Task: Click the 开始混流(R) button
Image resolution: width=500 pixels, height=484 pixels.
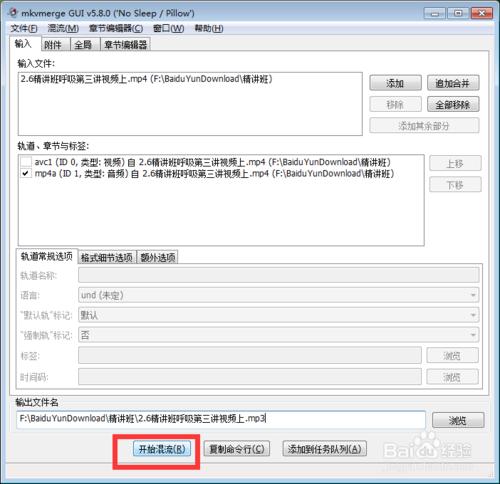Action: (162, 449)
